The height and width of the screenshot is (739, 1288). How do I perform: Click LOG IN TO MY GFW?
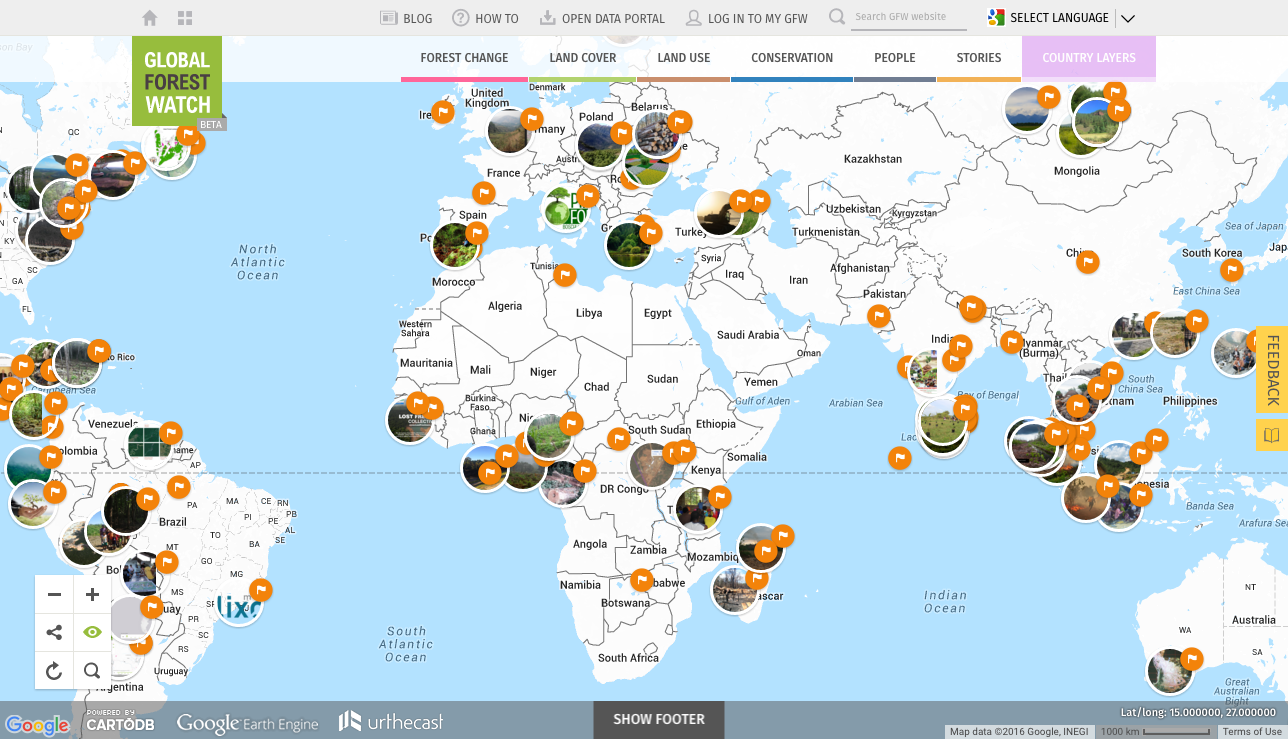click(747, 18)
